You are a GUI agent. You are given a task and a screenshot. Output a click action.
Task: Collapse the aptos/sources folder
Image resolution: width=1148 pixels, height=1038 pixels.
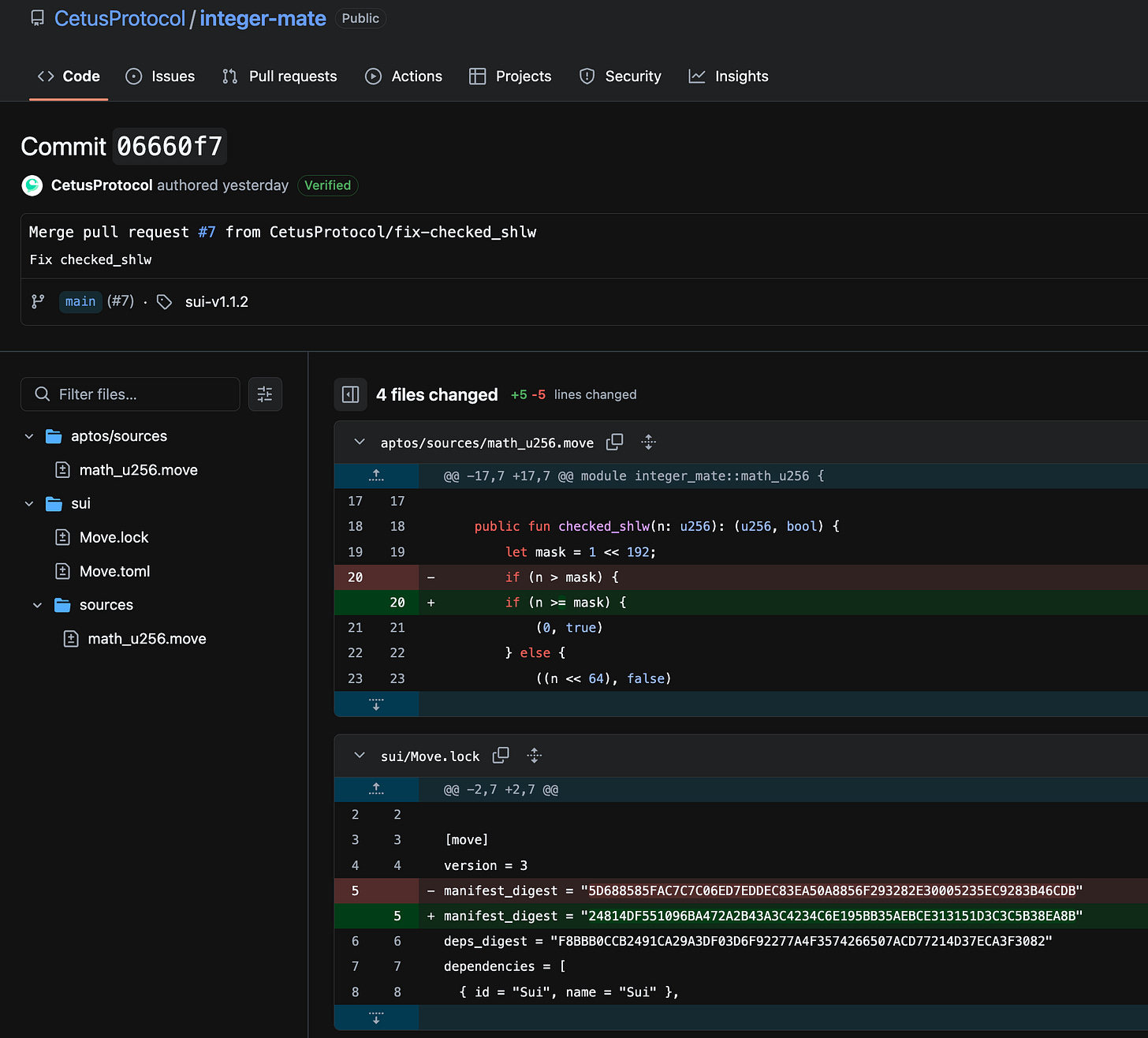pyautogui.click(x=29, y=436)
